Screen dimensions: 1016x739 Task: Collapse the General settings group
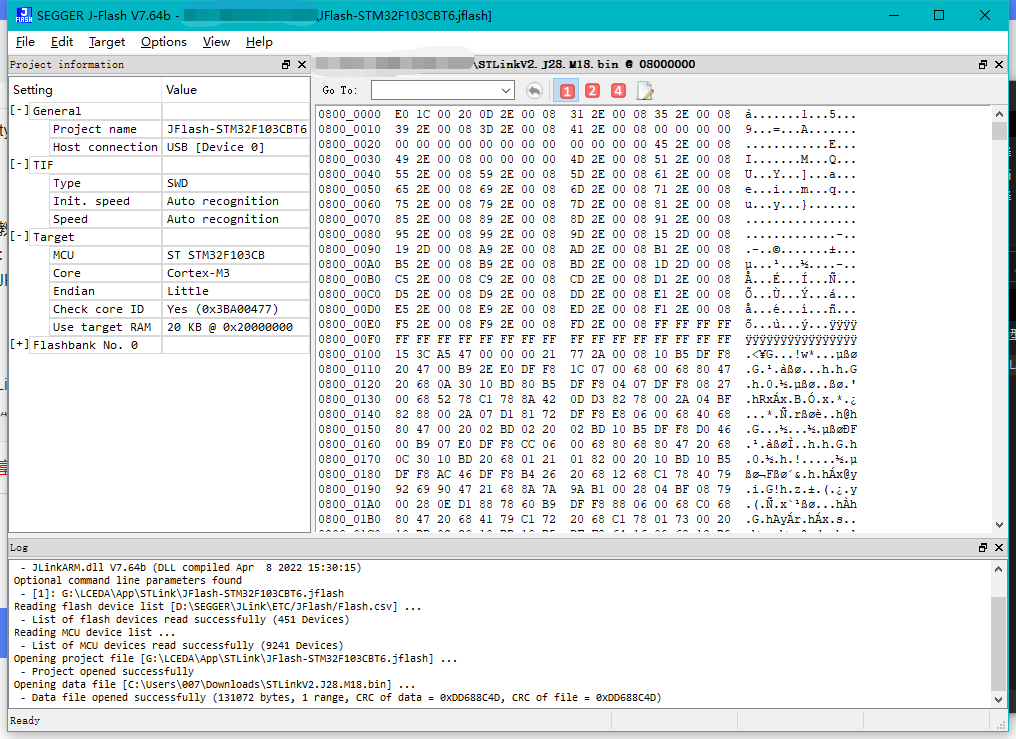click(x=19, y=110)
